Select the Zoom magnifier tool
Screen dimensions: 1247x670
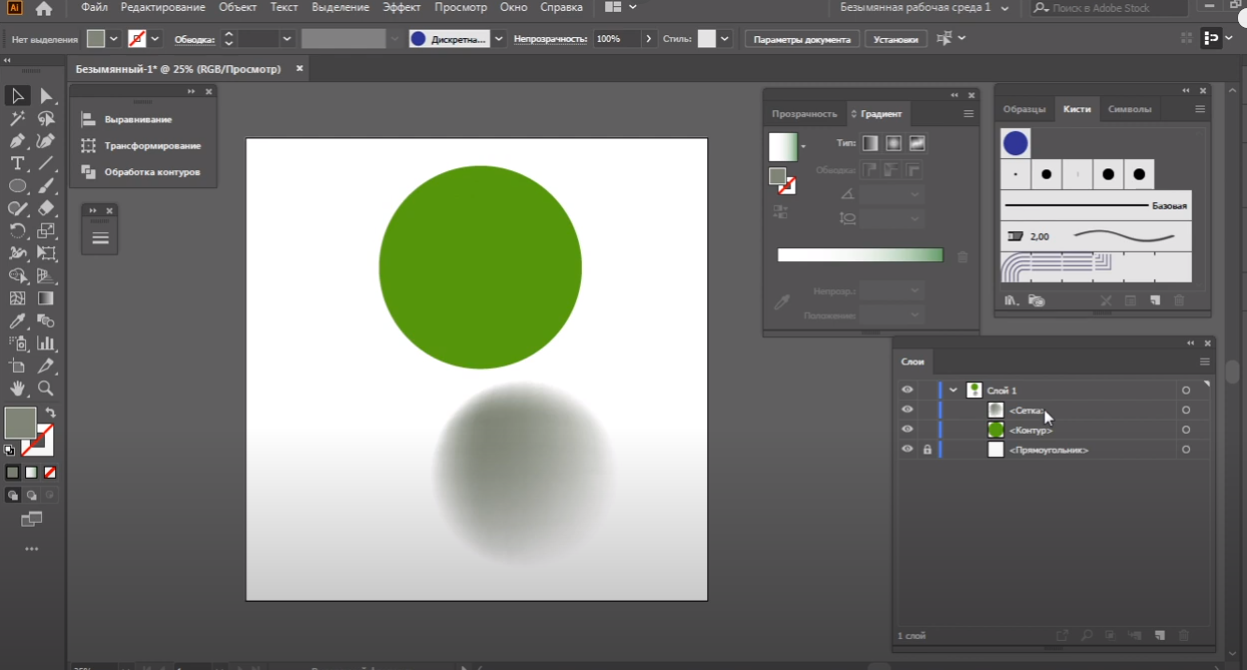(46, 388)
